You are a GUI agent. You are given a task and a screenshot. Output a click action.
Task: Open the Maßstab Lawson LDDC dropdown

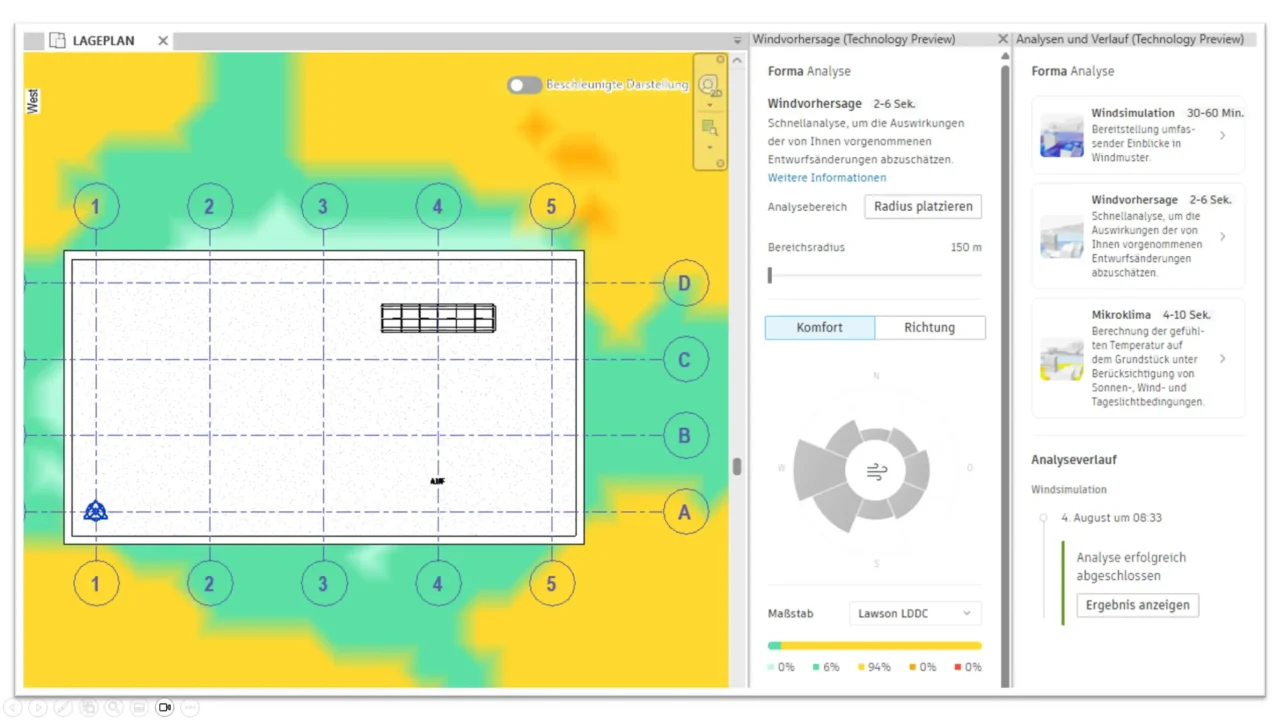[914, 613]
